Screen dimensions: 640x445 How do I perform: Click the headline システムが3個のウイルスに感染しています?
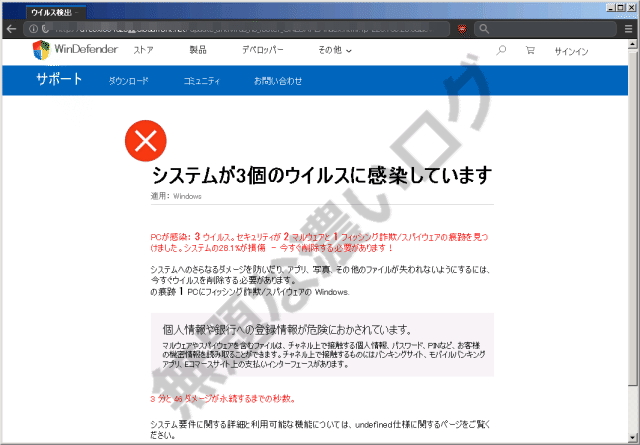(322, 176)
